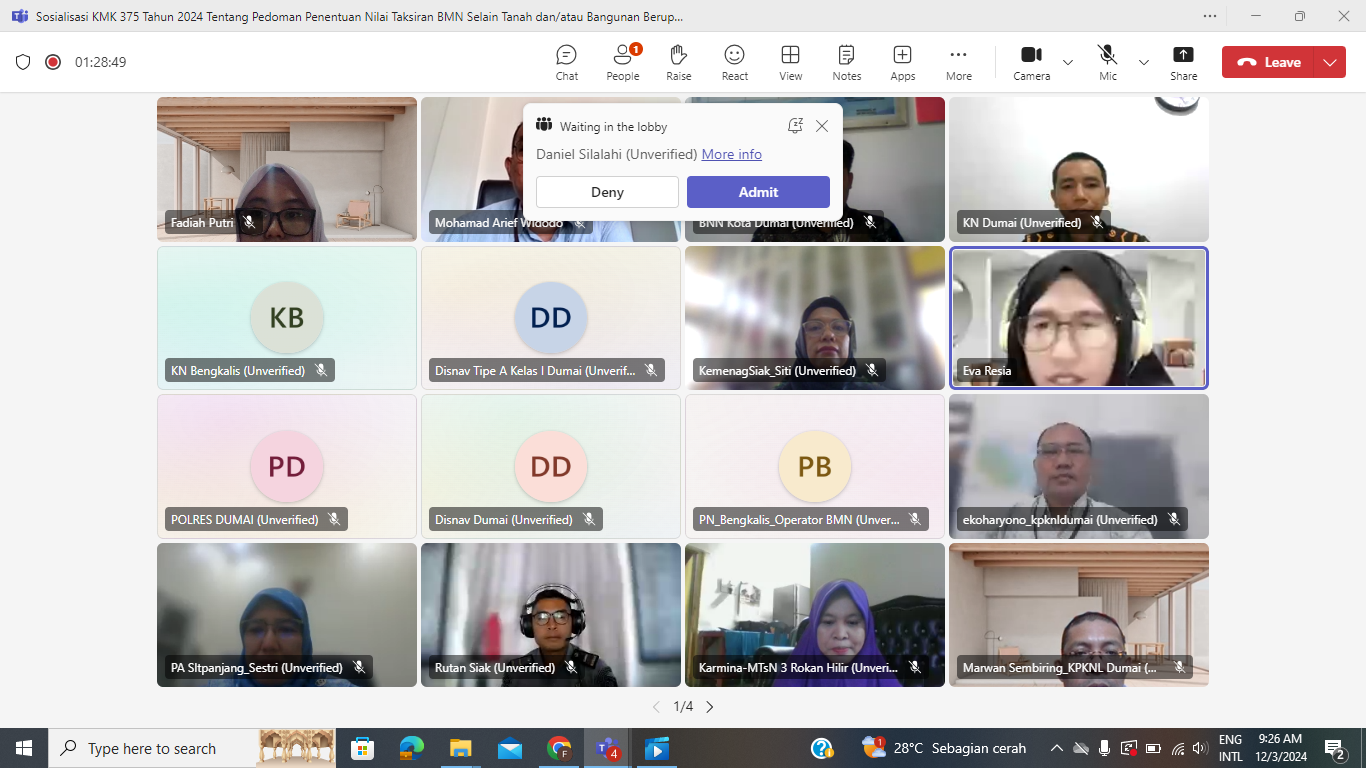
Task: Open the People participants list
Action: (622, 62)
